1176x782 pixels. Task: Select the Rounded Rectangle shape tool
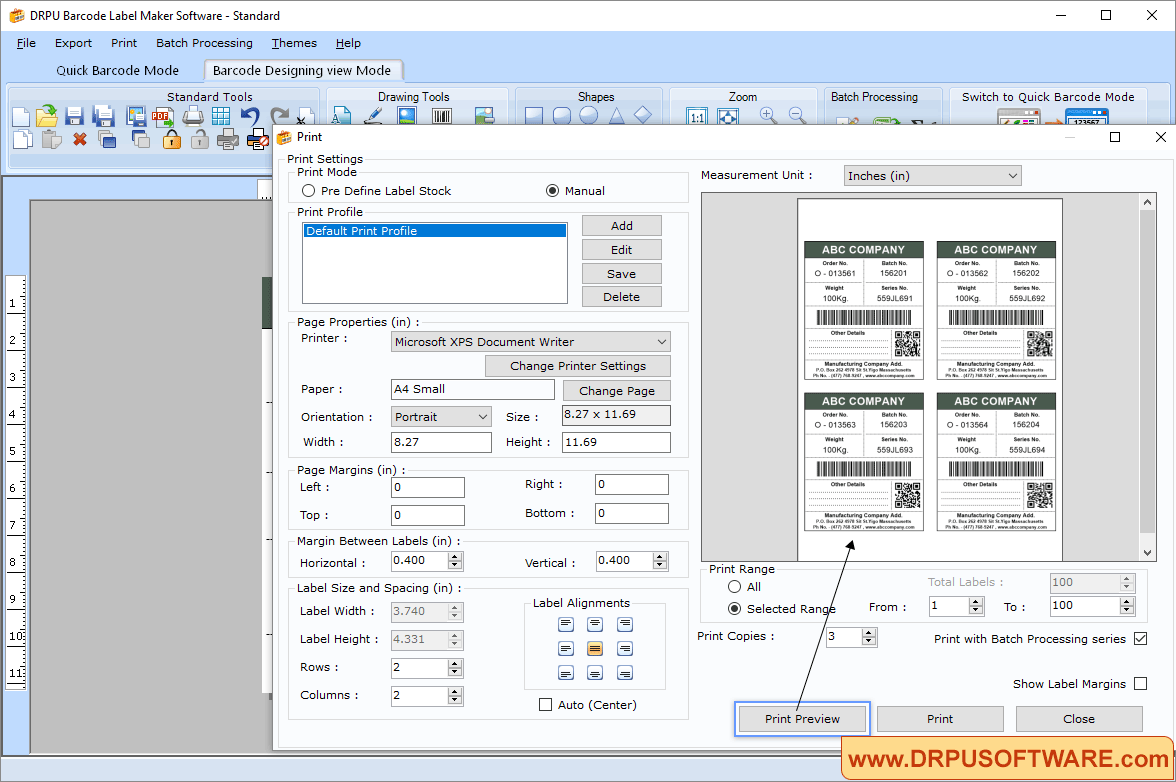coord(562,115)
